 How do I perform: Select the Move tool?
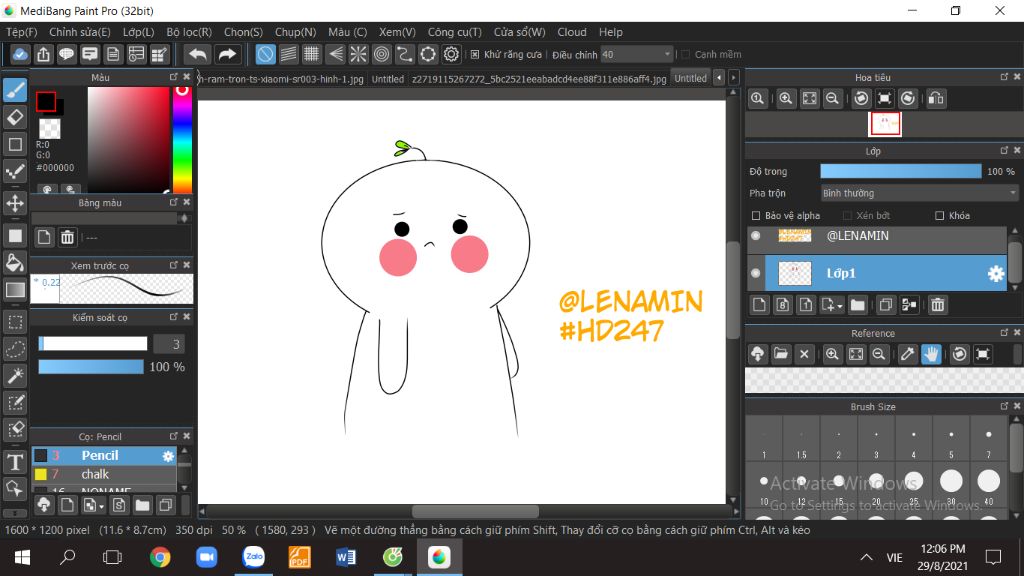(x=15, y=203)
